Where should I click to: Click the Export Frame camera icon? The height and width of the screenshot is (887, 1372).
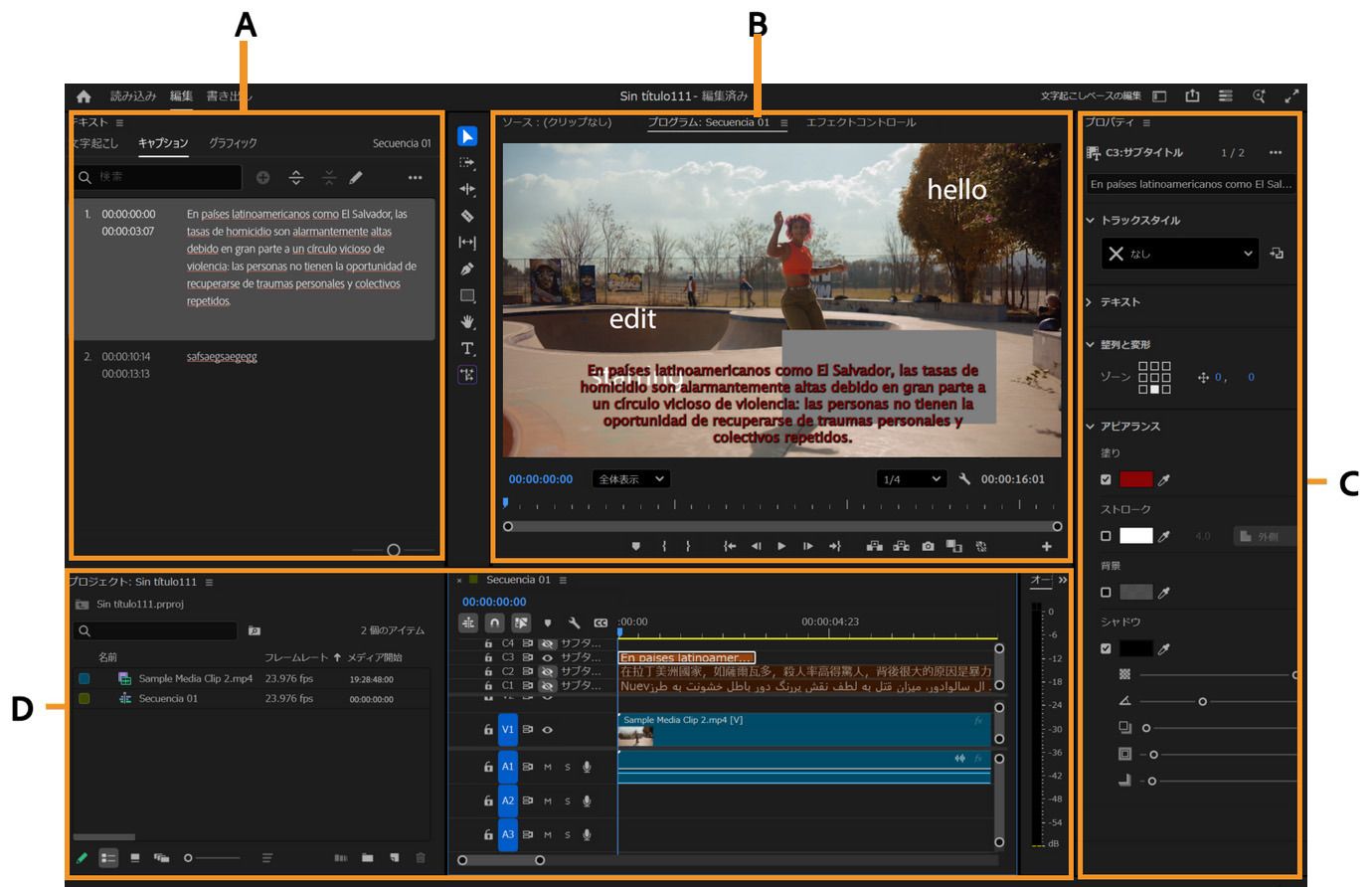928,545
